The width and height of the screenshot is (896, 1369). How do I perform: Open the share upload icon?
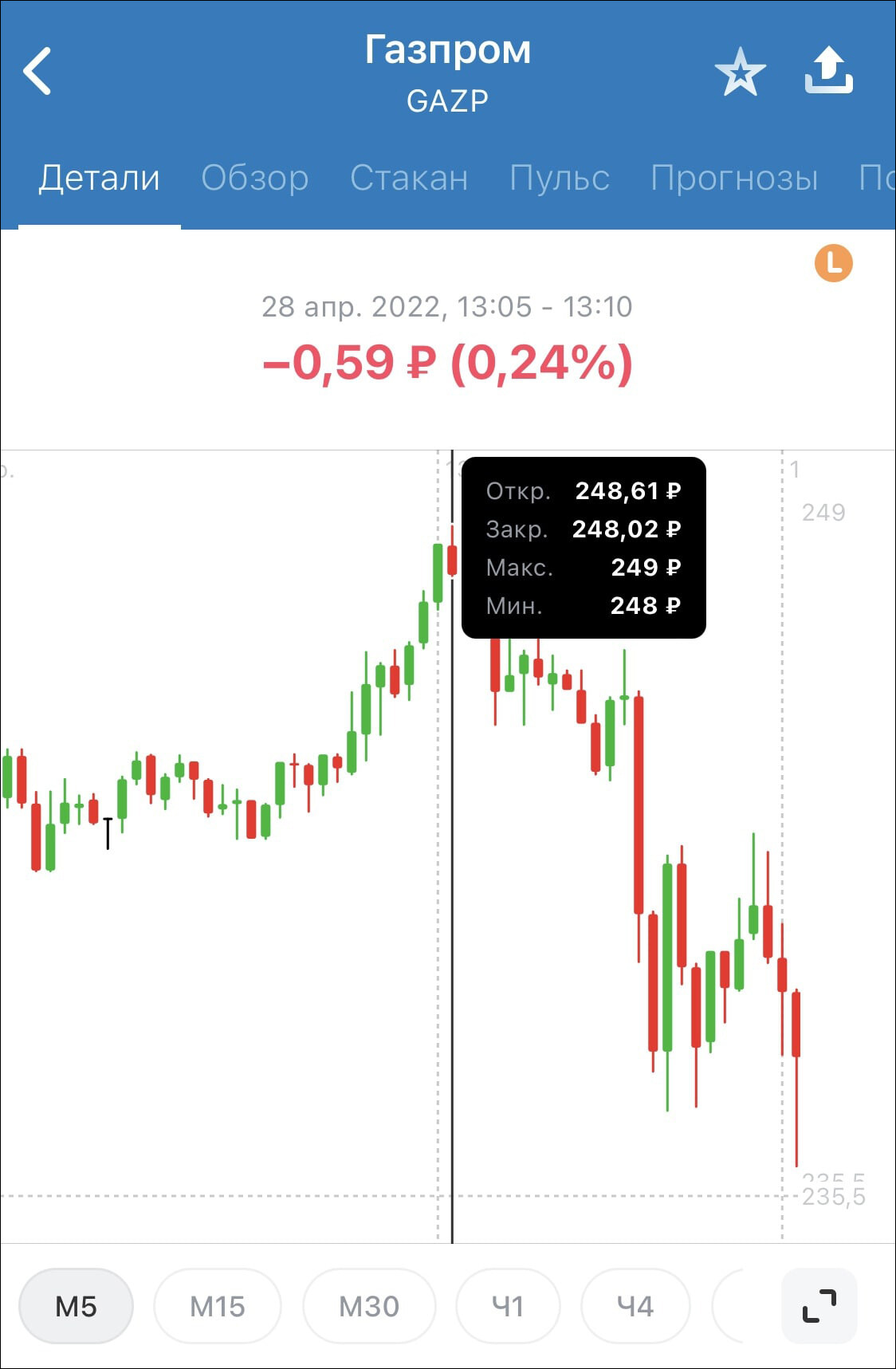(x=828, y=70)
